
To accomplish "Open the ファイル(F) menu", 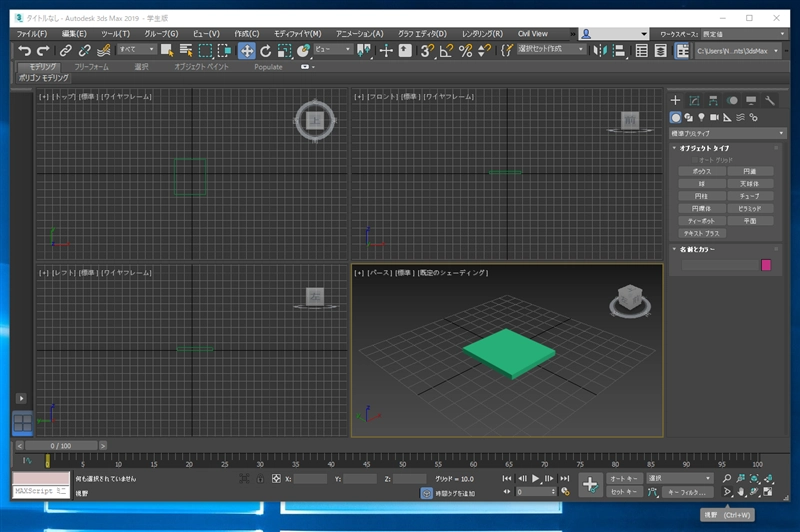I will [x=32, y=34].
